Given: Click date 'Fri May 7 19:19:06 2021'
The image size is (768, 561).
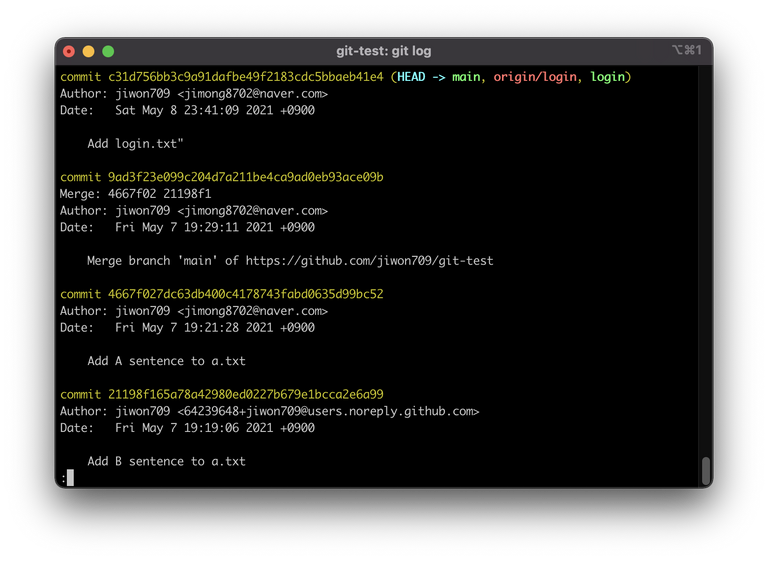Looking at the screenshot, I should click(x=194, y=428).
